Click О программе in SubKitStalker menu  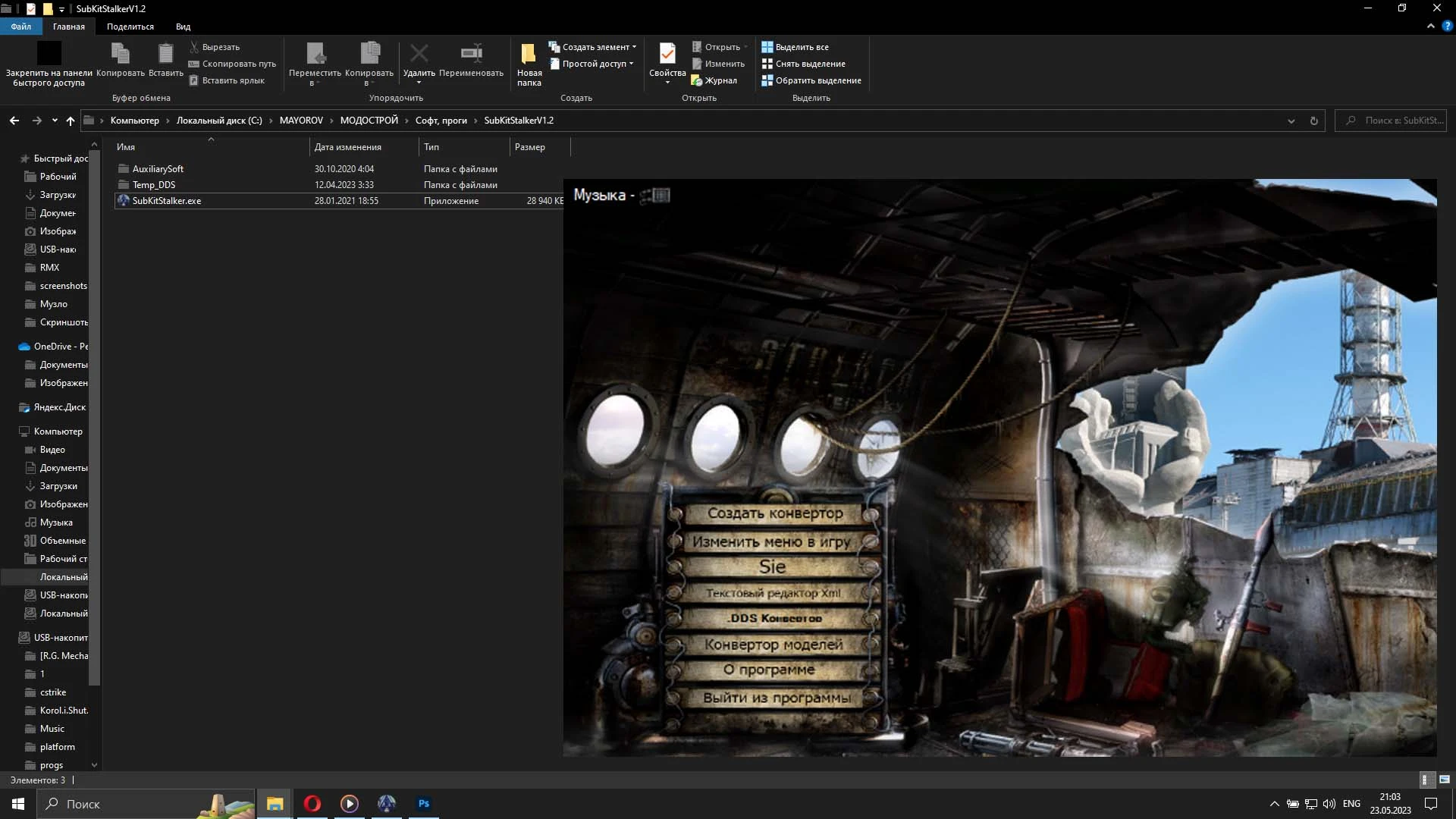point(770,669)
